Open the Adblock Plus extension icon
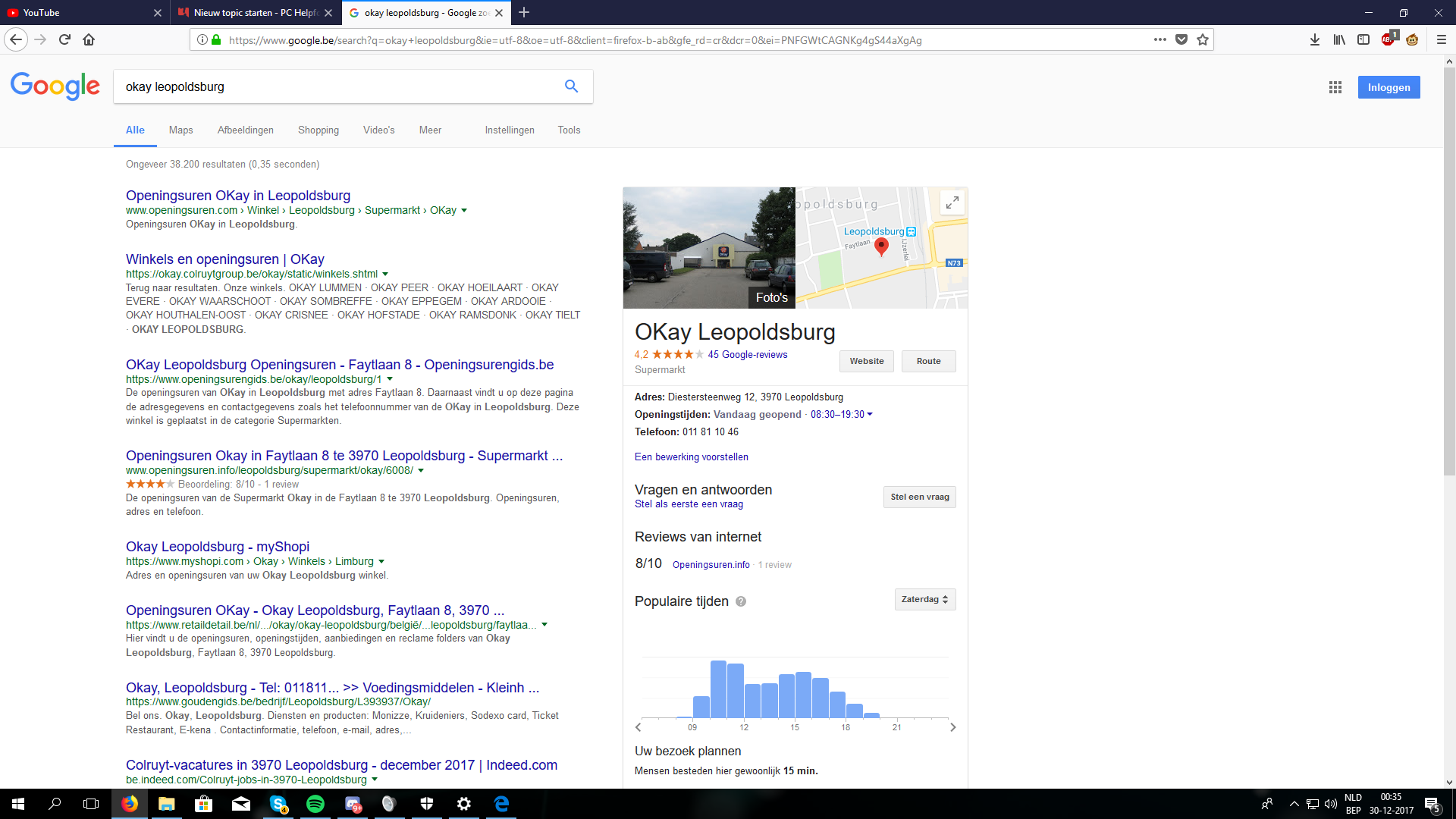 click(x=1388, y=39)
